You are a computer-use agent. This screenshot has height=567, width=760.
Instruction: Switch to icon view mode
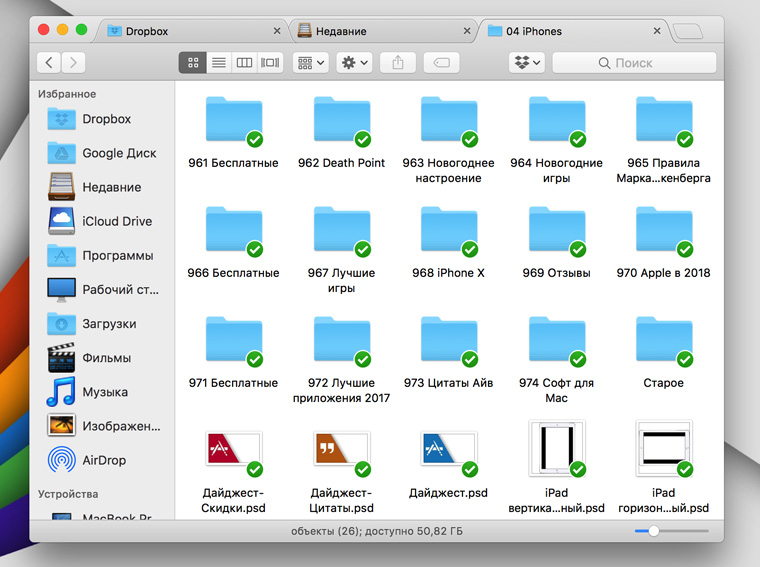193,63
